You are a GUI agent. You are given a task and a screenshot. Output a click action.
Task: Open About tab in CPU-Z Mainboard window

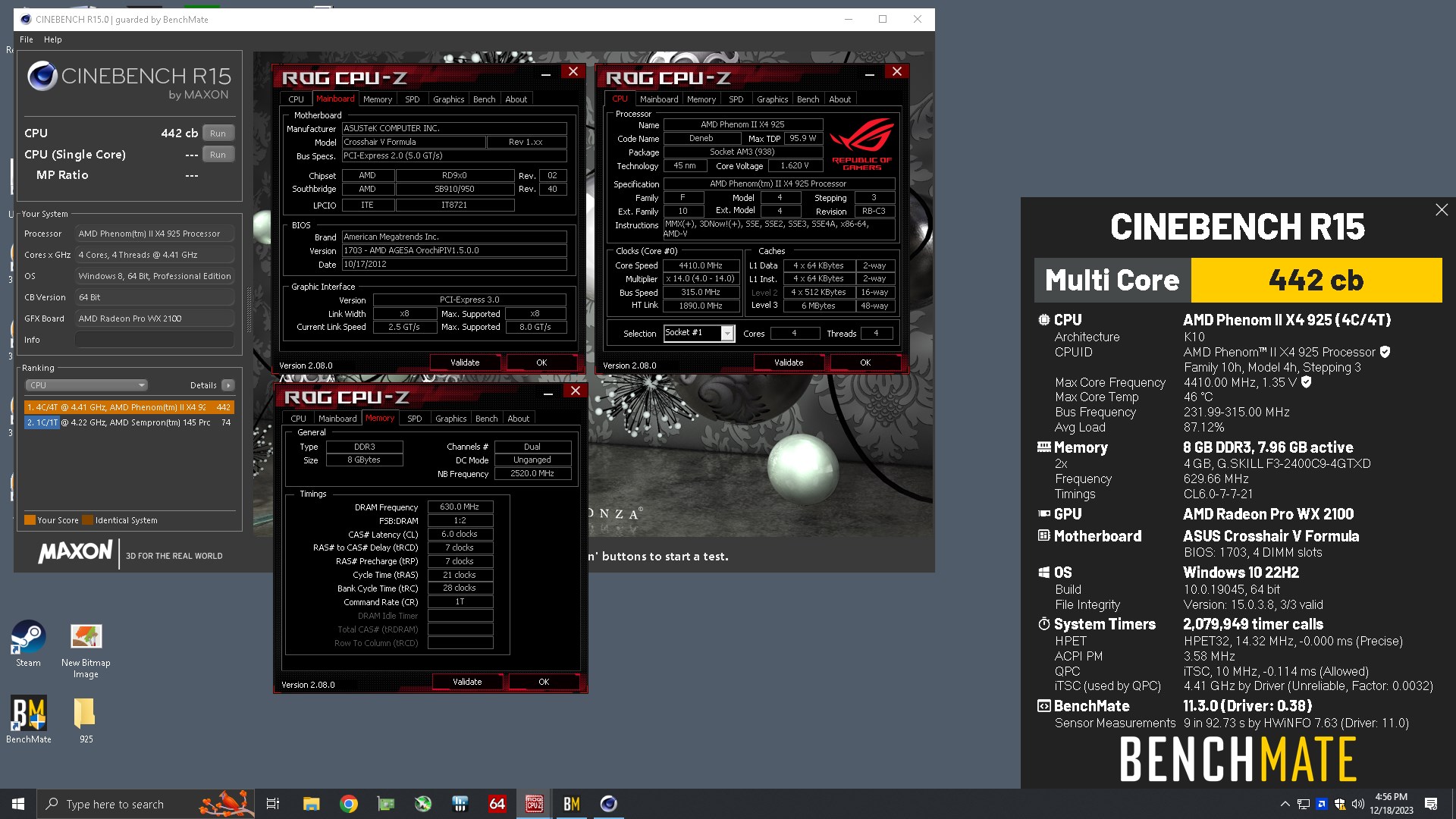click(x=516, y=99)
